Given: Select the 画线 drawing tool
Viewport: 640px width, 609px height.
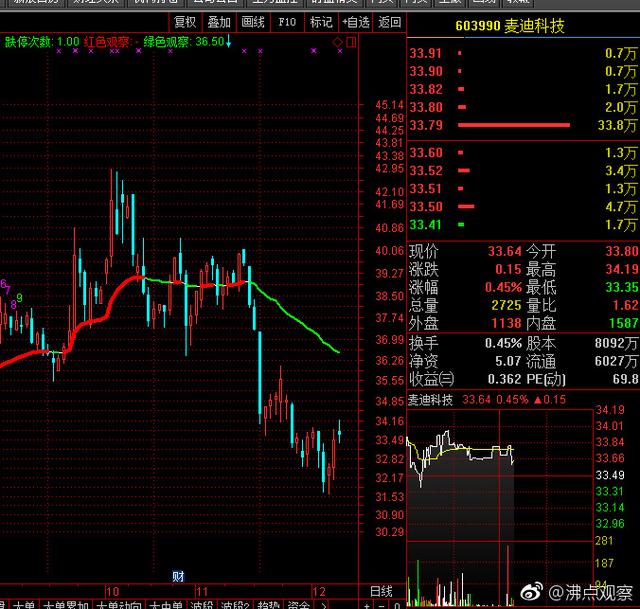Looking at the screenshot, I should pos(253,21).
